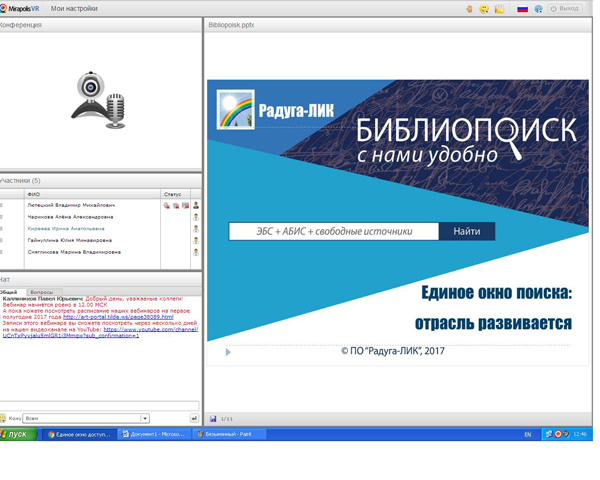Open the Windows Start button
600x480 pixels.
[18, 434]
